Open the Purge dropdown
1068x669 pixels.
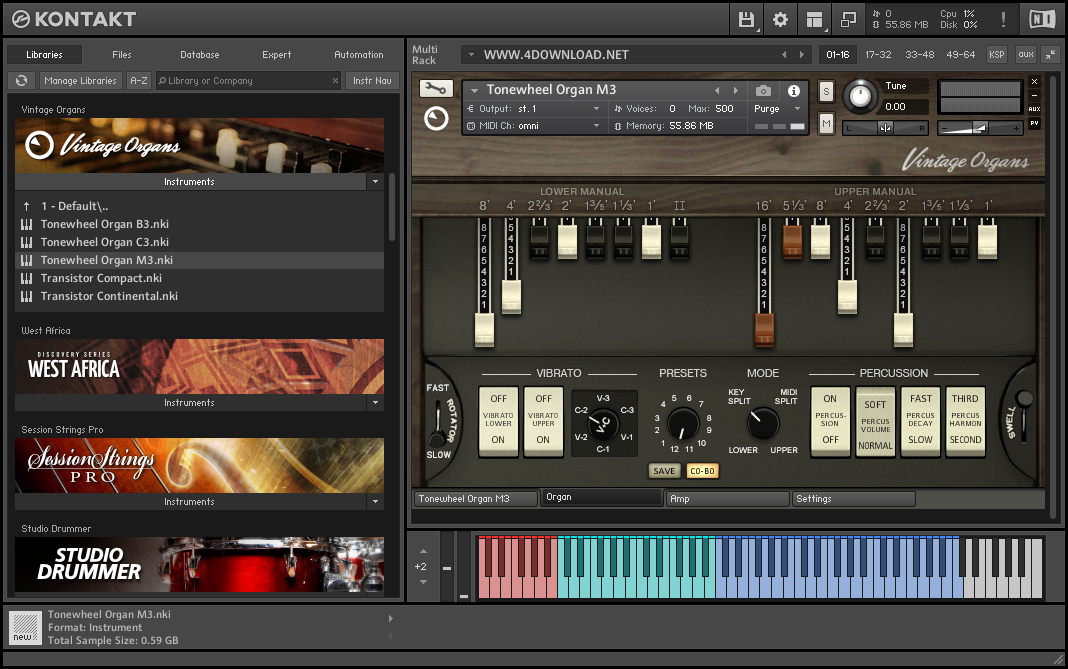tap(777, 109)
